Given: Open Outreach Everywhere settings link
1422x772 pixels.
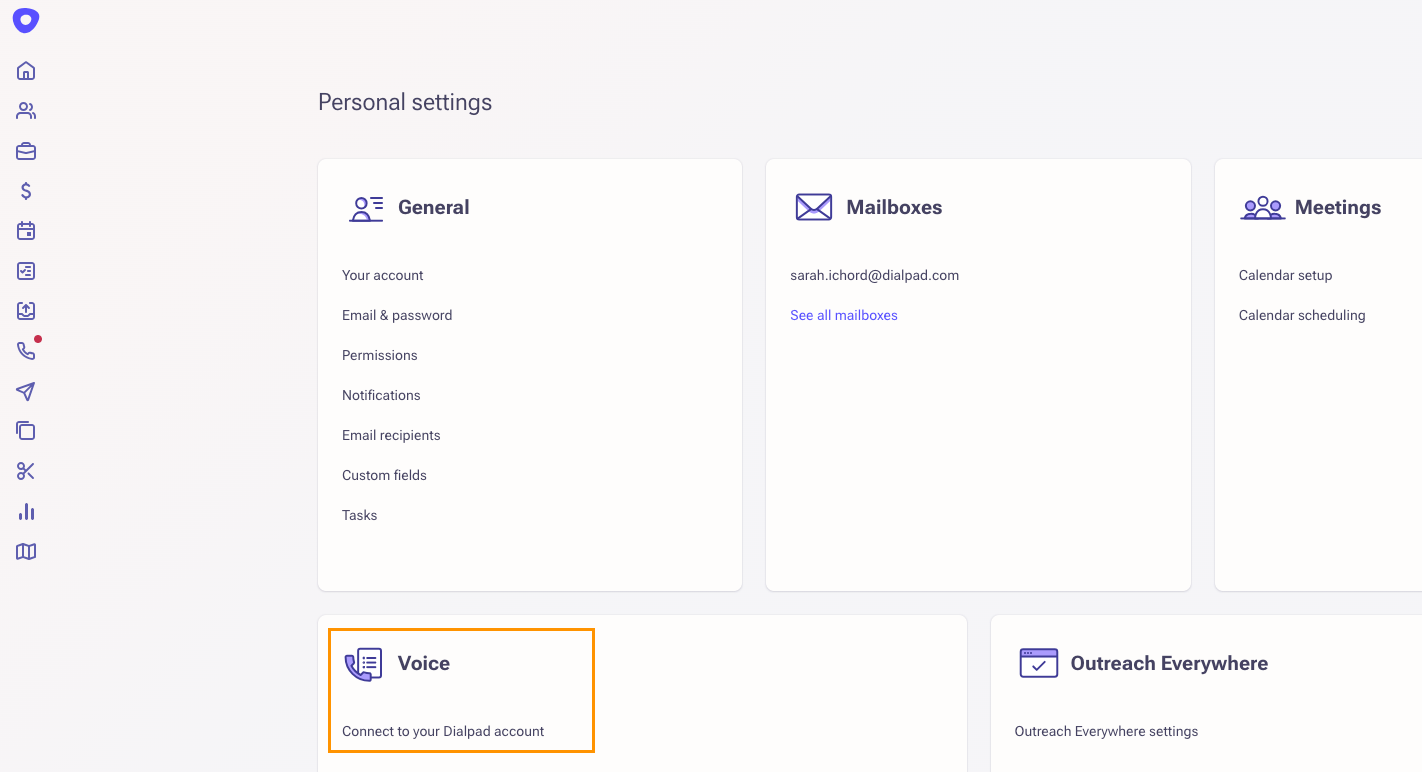Looking at the screenshot, I should click(x=1106, y=731).
